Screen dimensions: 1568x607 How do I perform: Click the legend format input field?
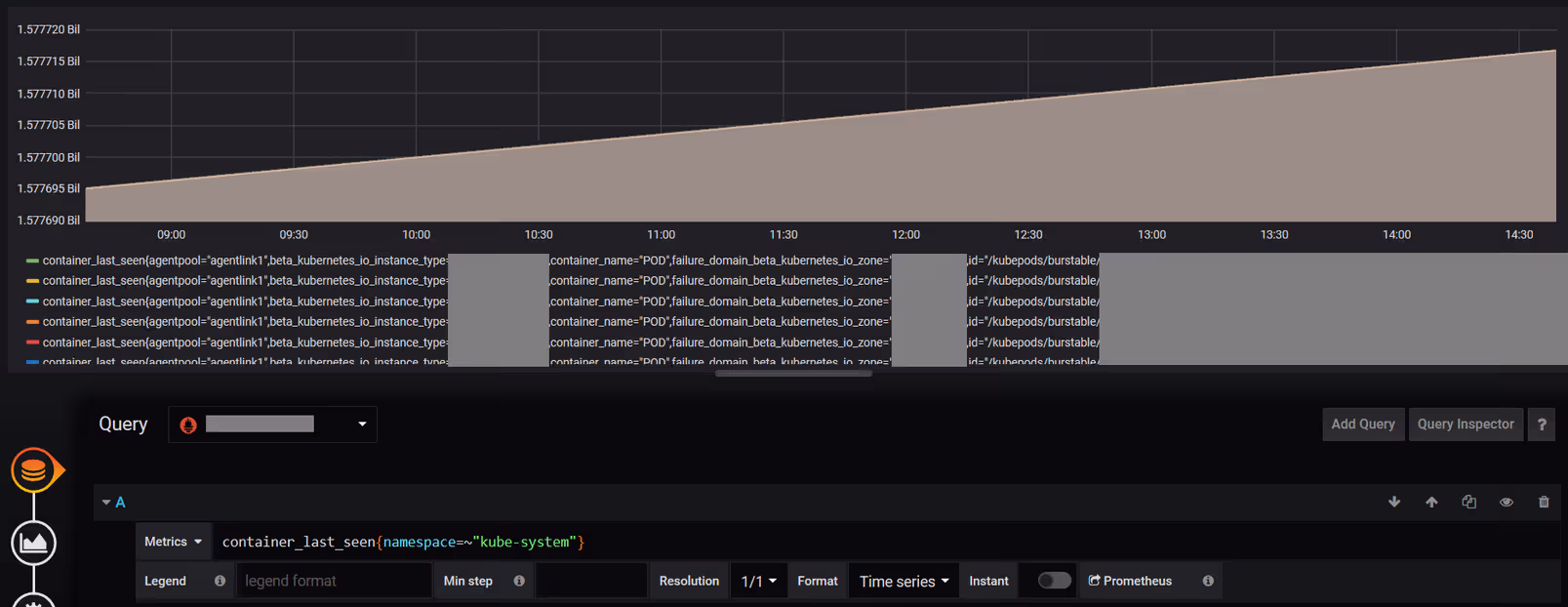point(334,581)
